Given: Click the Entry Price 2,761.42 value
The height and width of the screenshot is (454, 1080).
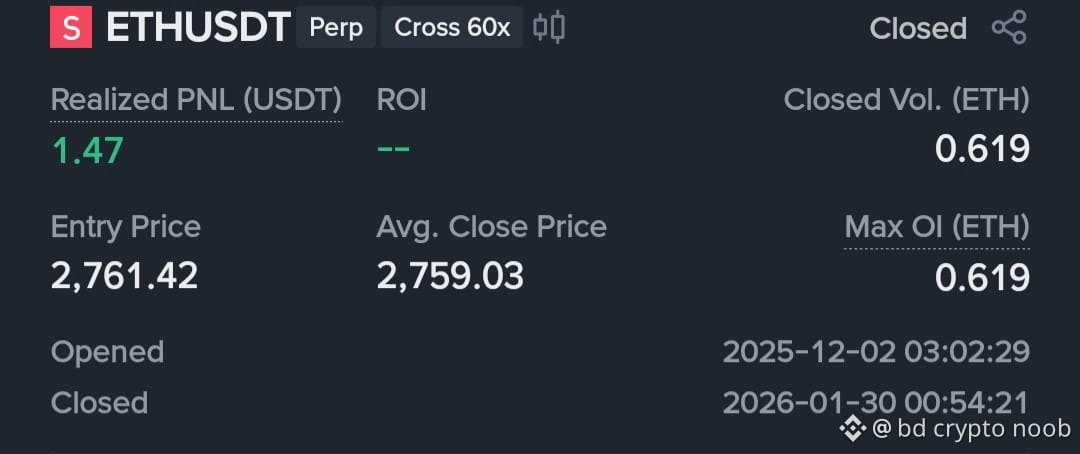Looking at the screenshot, I should pos(125,276).
